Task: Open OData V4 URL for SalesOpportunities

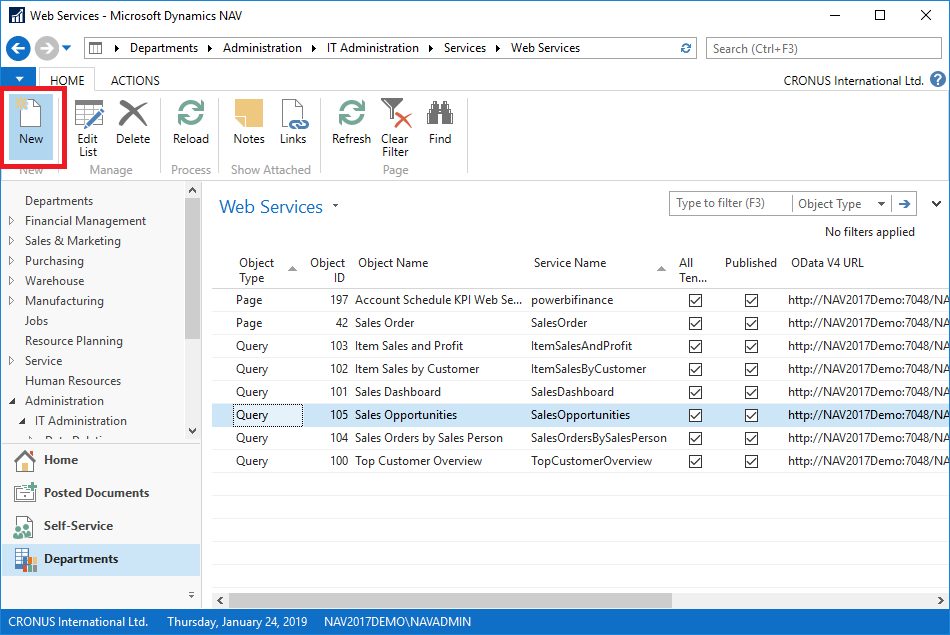Action: coord(868,415)
